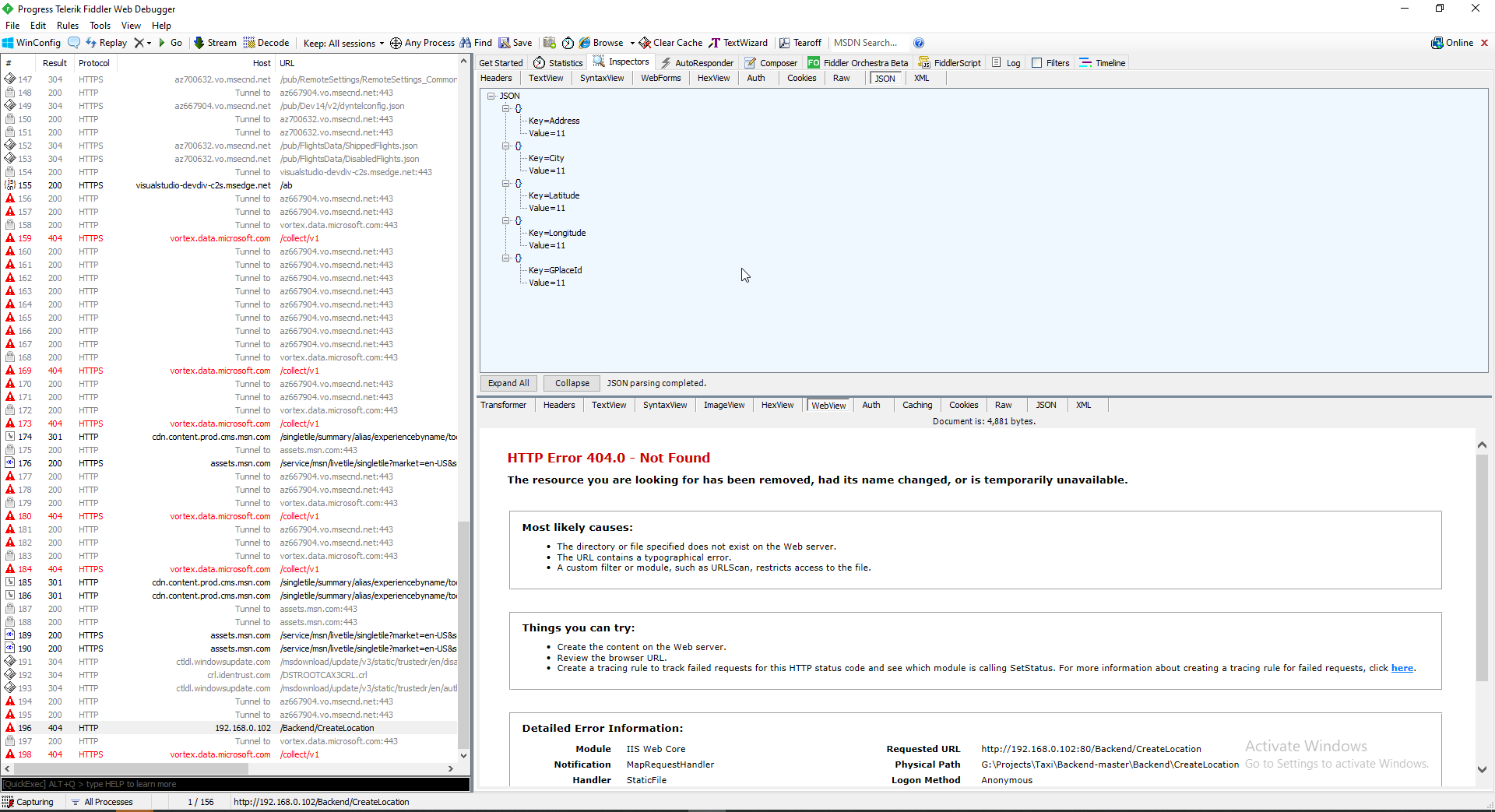Select session 196 Backend/CreateLocation row
This screenshot has height=812, width=1495.
pyautogui.click(x=230, y=728)
